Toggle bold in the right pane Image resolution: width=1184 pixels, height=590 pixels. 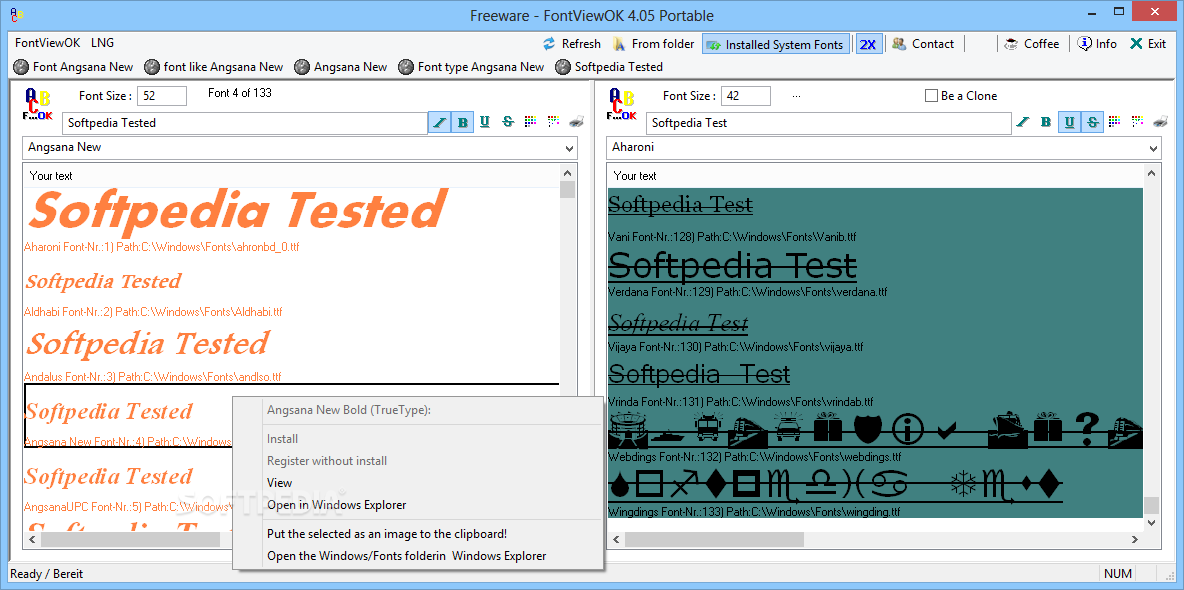[x=1046, y=122]
